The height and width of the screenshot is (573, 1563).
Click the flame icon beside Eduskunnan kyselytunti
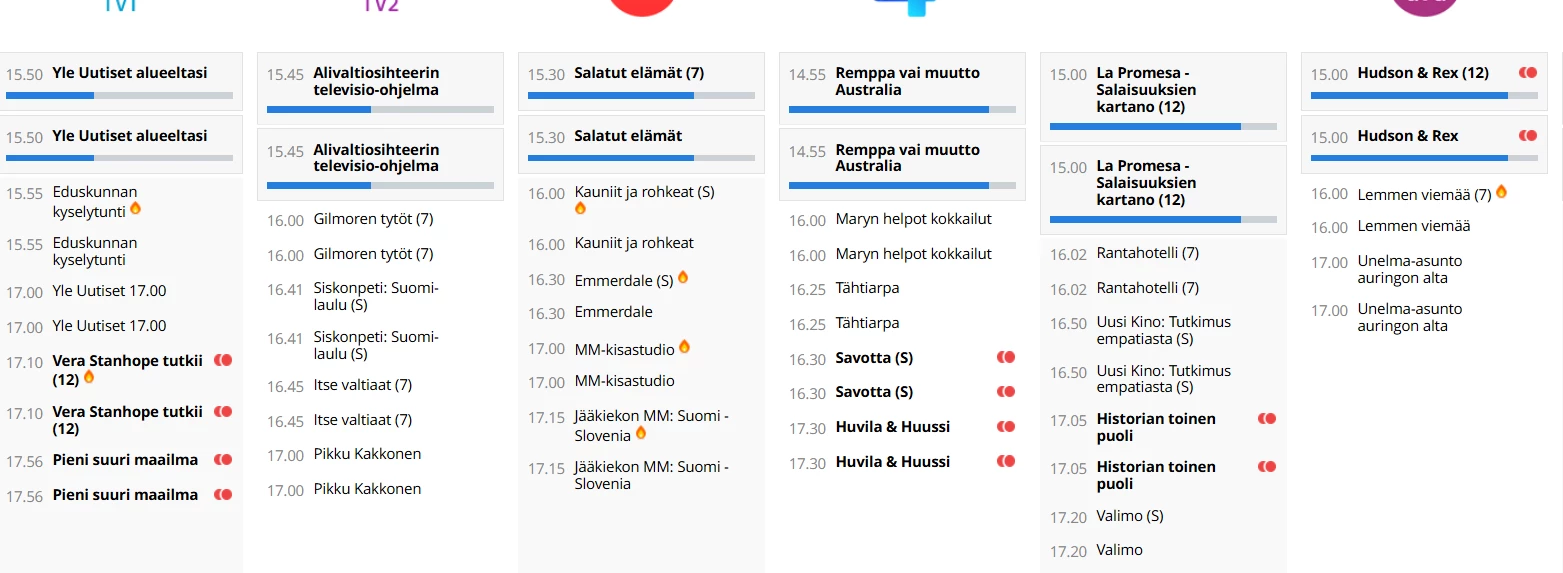pyautogui.click(x=135, y=208)
